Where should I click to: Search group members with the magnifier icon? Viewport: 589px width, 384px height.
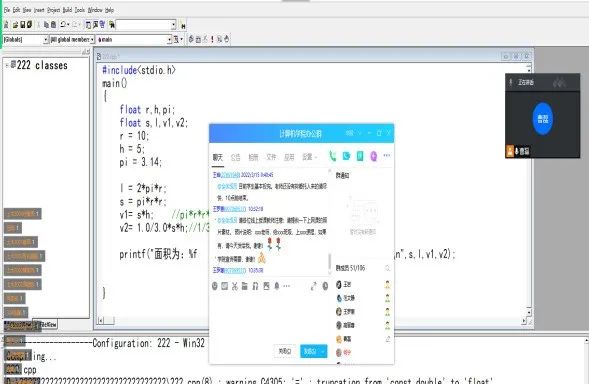coord(387,268)
